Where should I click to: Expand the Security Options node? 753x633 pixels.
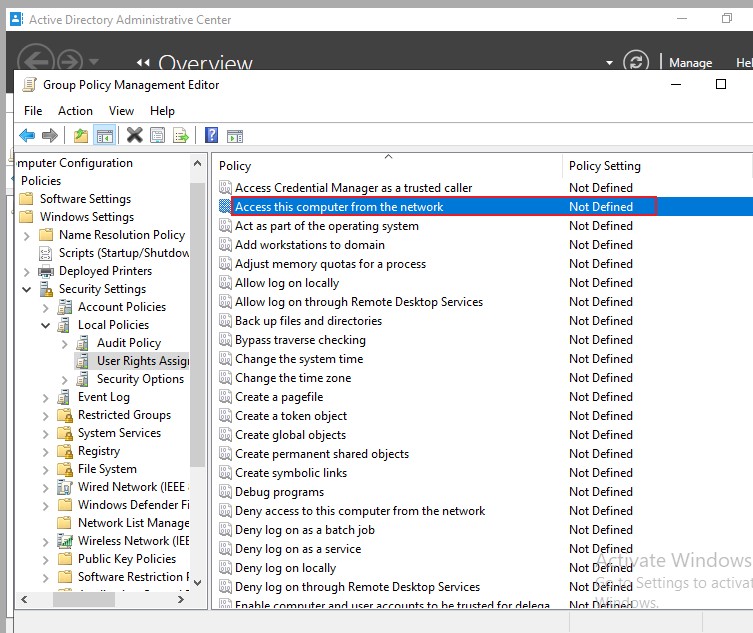pos(65,380)
